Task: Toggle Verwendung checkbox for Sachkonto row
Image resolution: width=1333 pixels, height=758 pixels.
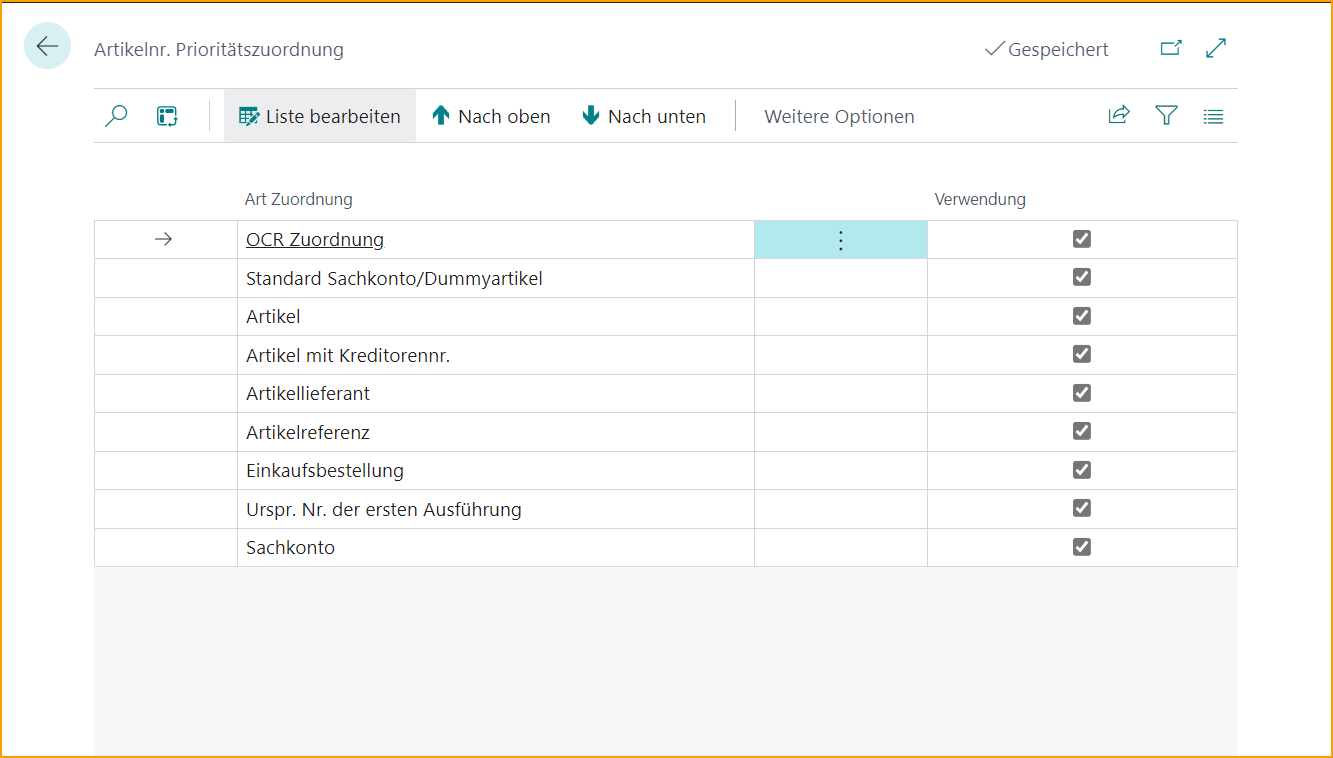Action: (x=1081, y=547)
